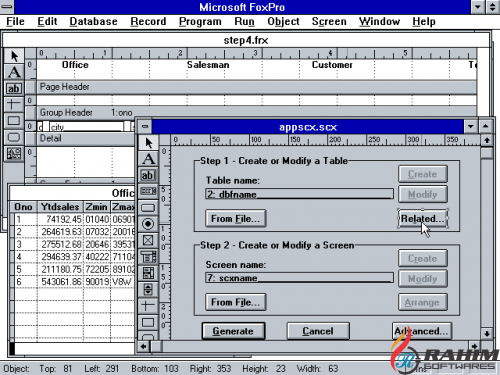The image size is (500, 375).
Task: Click the Arrange button in Step 2
Action: 423,302
